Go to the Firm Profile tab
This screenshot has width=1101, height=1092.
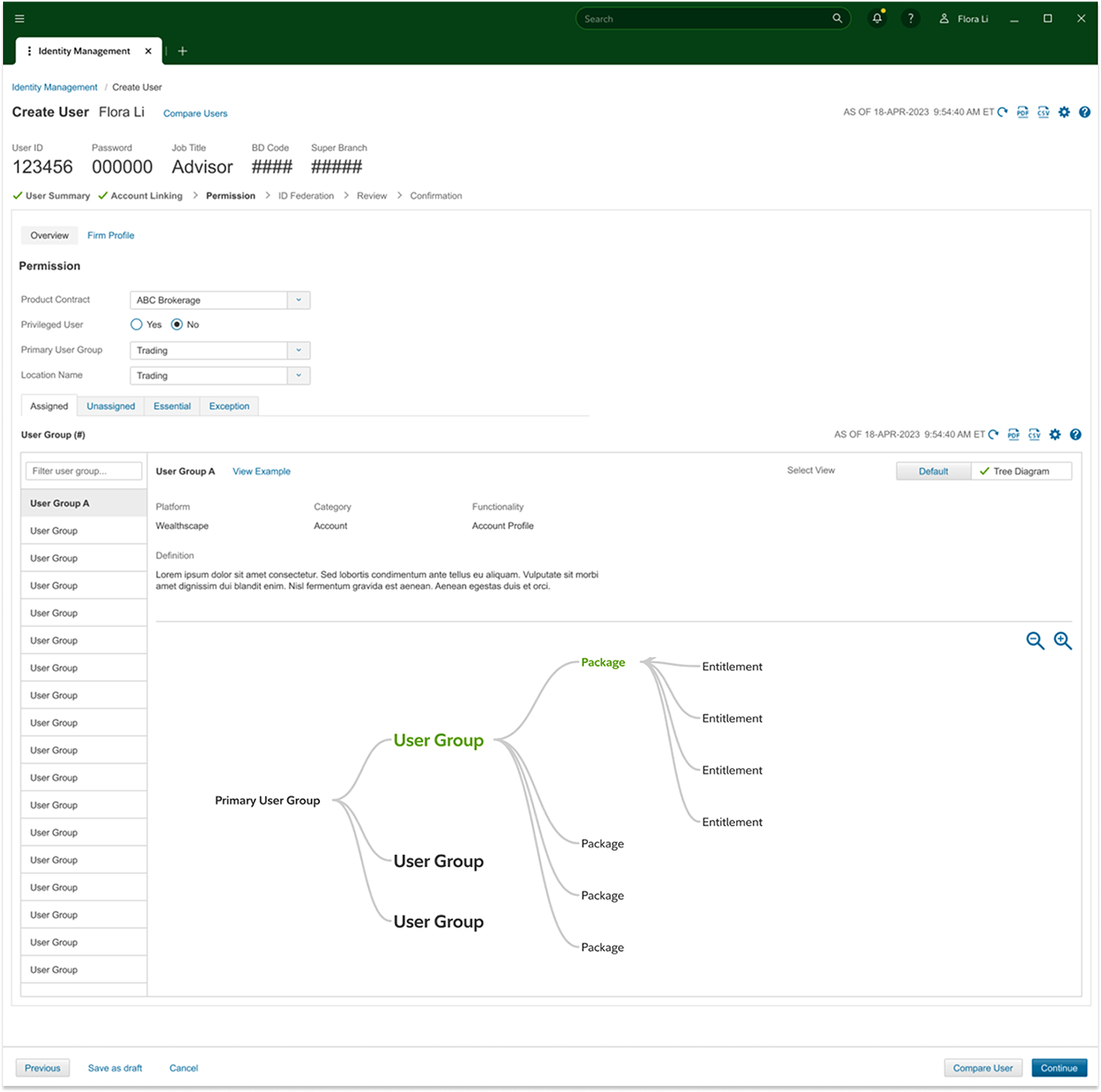pos(110,235)
